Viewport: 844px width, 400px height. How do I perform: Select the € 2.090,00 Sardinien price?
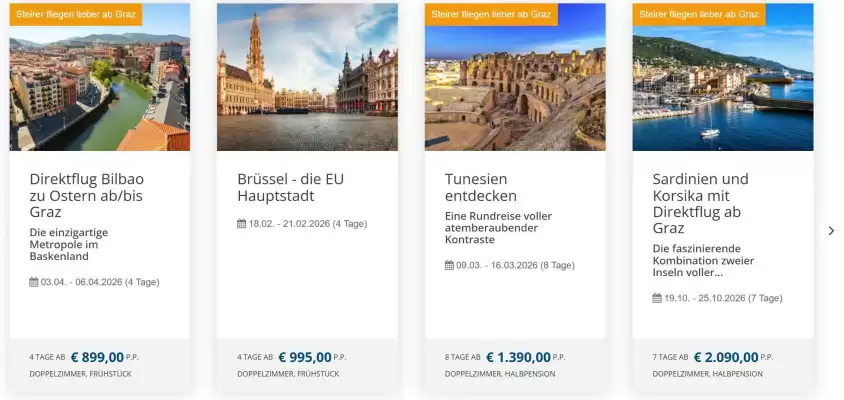(726, 357)
